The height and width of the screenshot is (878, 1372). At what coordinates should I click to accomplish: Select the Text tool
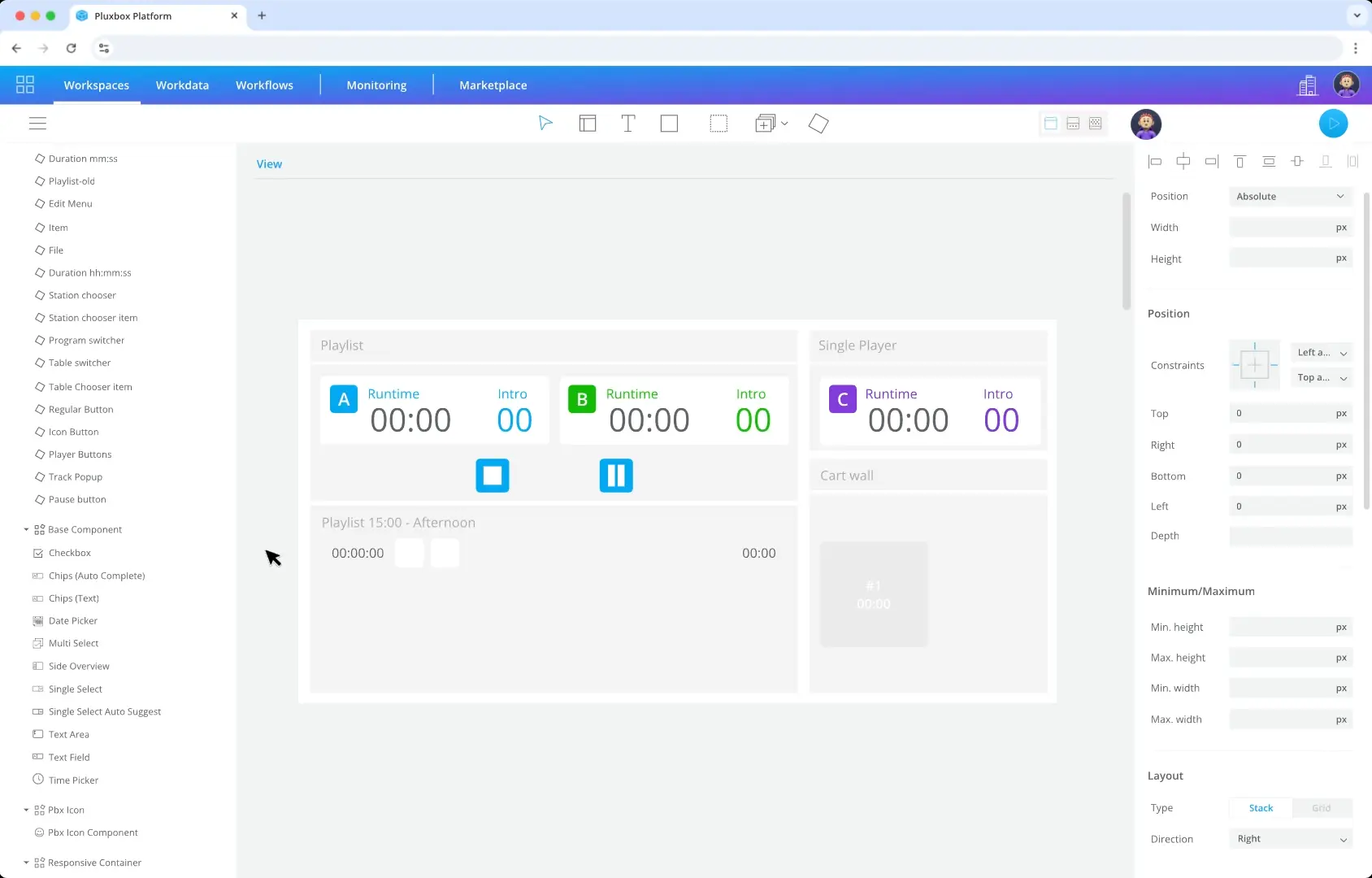(x=627, y=124)
